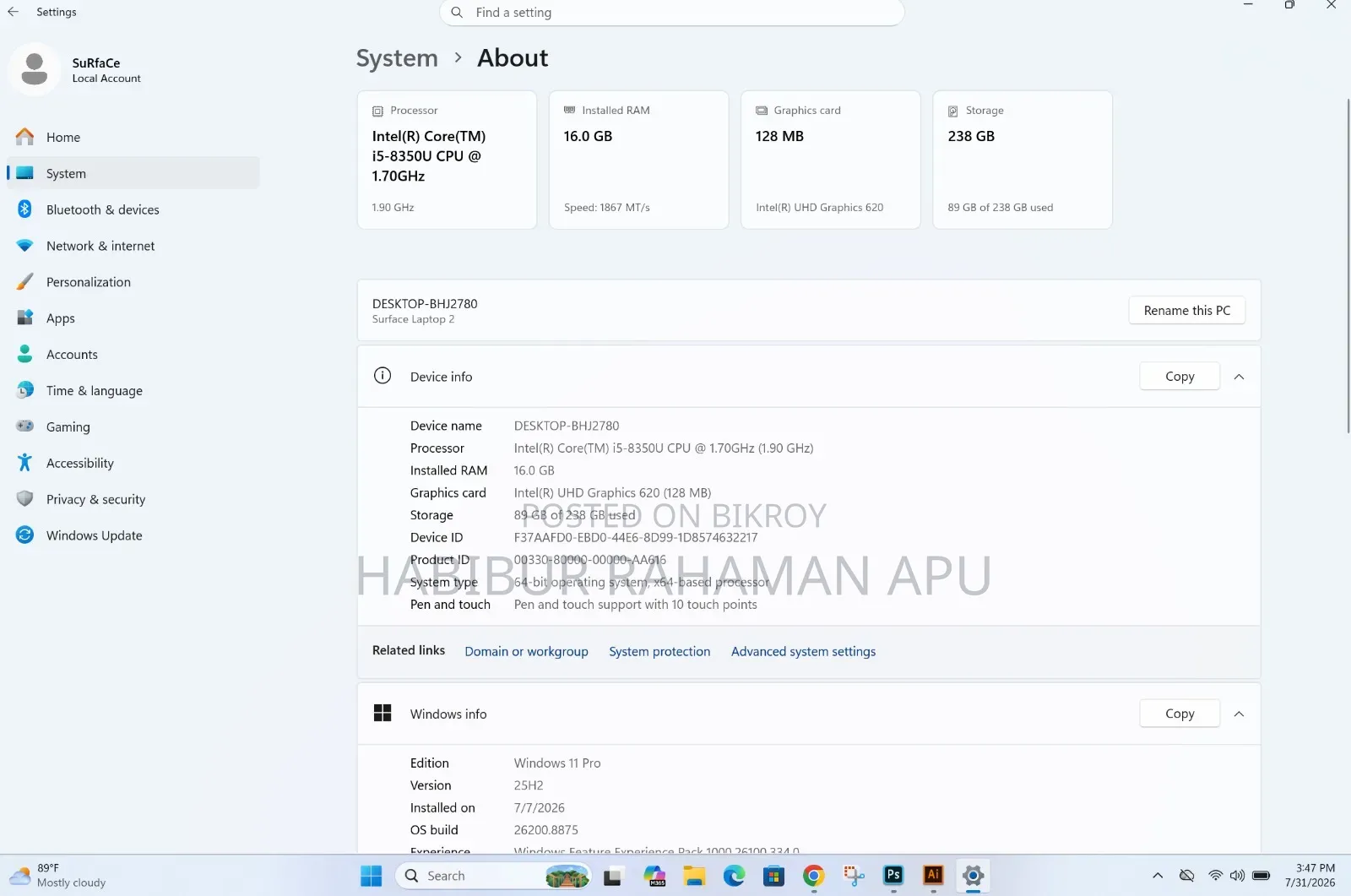Click the Windows 11 Pro edition text

[557, 763]
